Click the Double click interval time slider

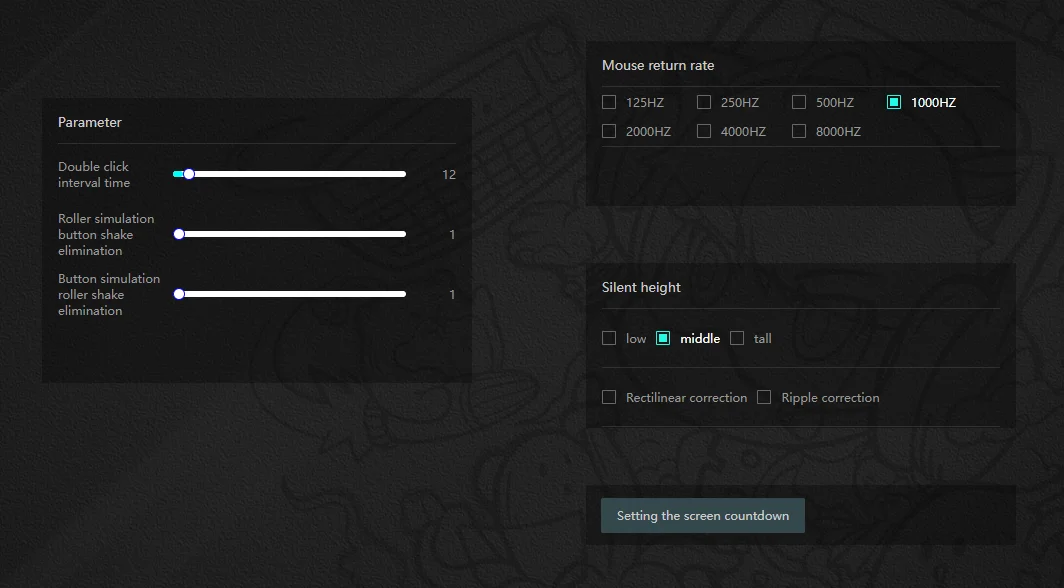click(290, 174)
